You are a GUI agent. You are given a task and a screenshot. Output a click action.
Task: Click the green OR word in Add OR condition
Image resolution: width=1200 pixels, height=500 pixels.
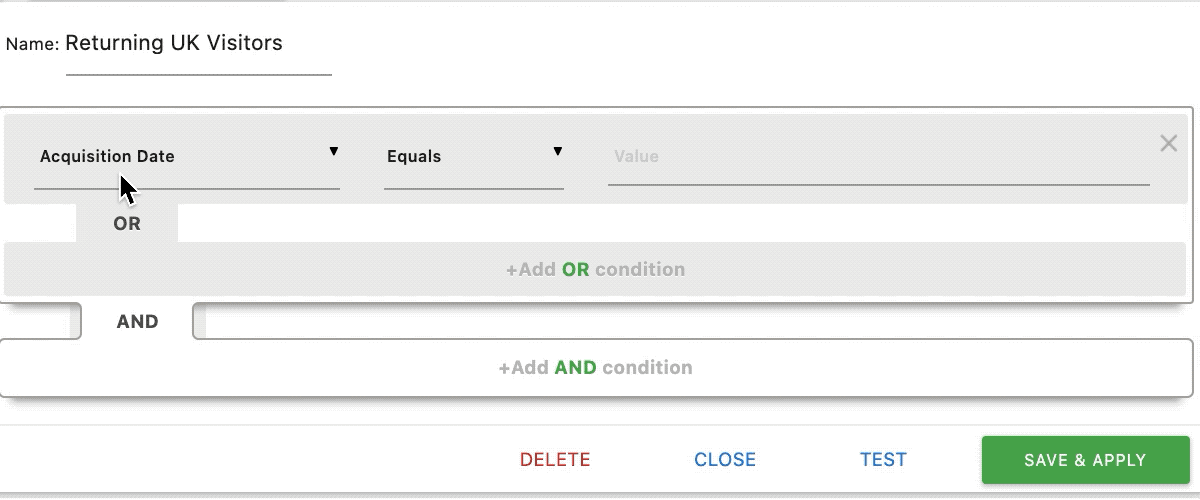(x=576, y=269)
